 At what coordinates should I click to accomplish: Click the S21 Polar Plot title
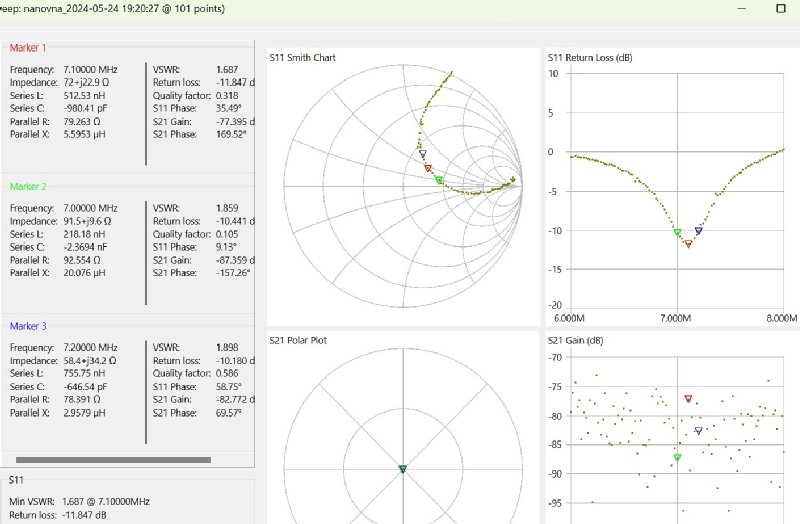[x=298, y=340]
